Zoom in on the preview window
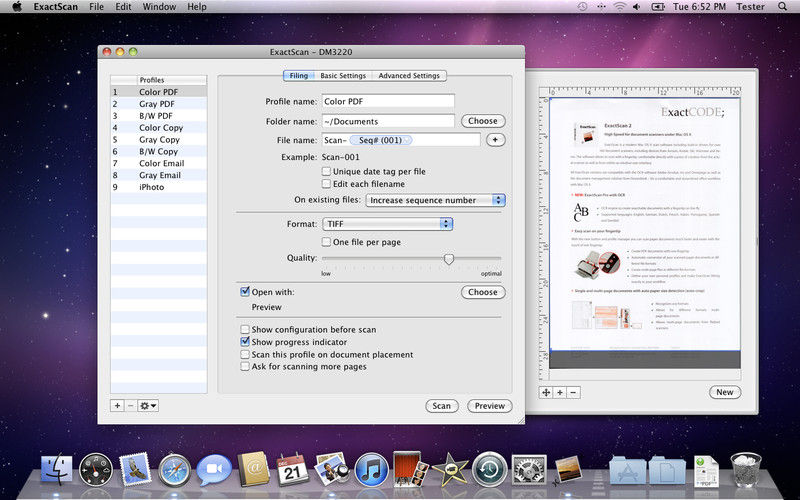The height and width of the screenshot is (500, 800). 560,392
